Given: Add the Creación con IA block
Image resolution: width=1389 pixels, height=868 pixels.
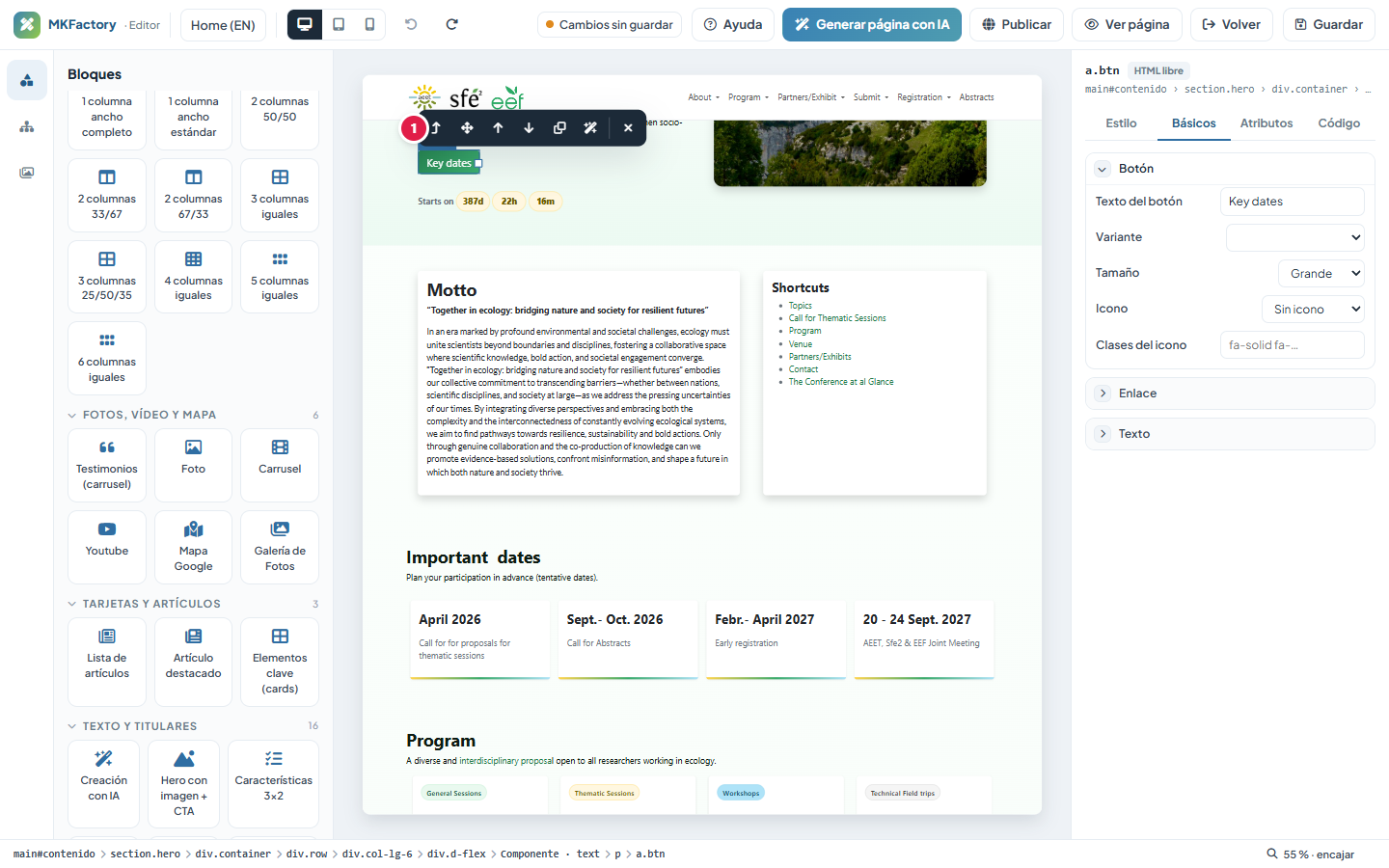Looking at the screenshot, I should pyautogui.click(x=104, y=784).
